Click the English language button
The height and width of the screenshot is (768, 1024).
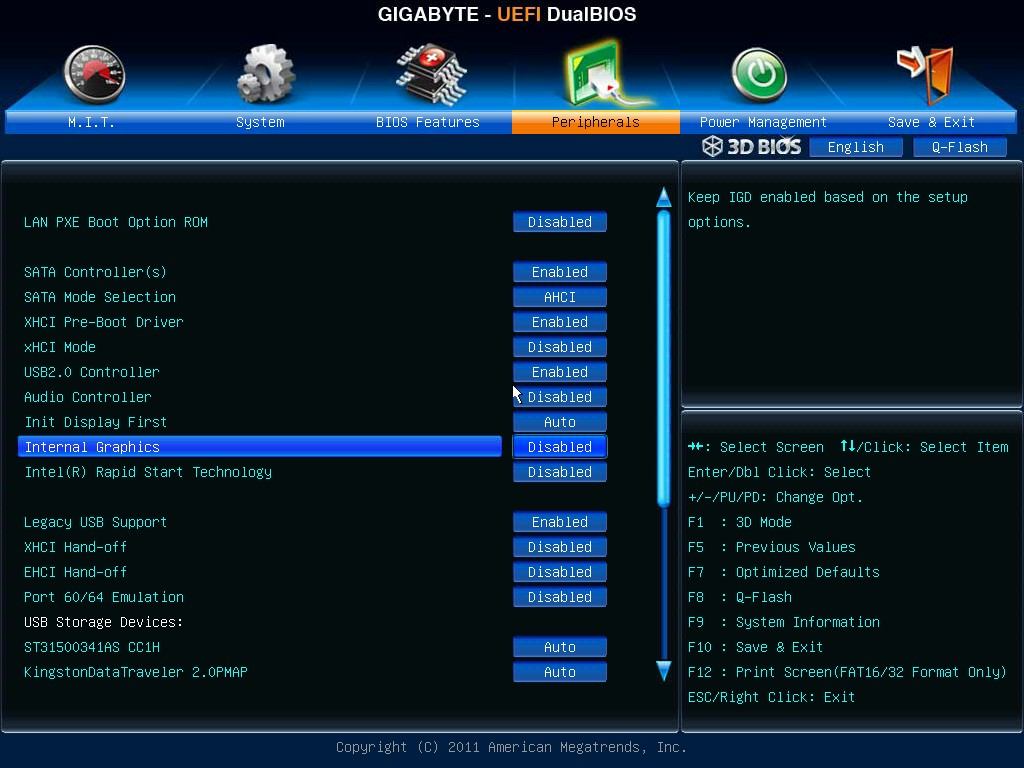pos(856,147)
